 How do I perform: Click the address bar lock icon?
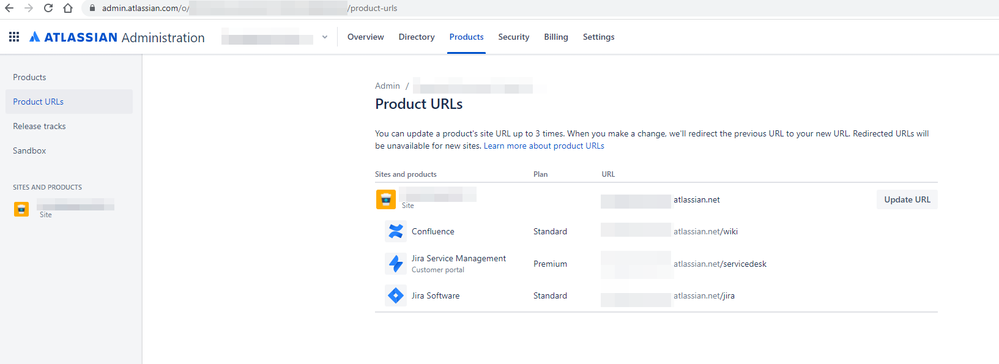click(93, 8)
